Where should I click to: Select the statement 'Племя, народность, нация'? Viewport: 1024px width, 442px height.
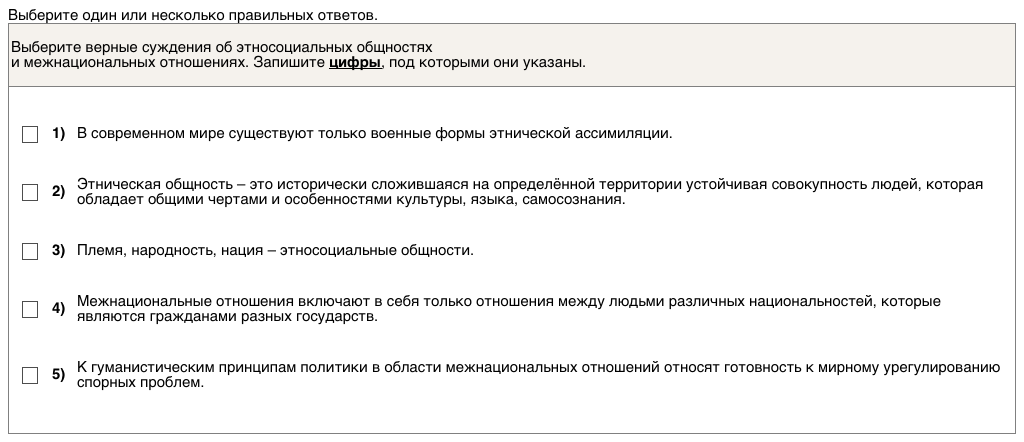click(x=275, y=250)
